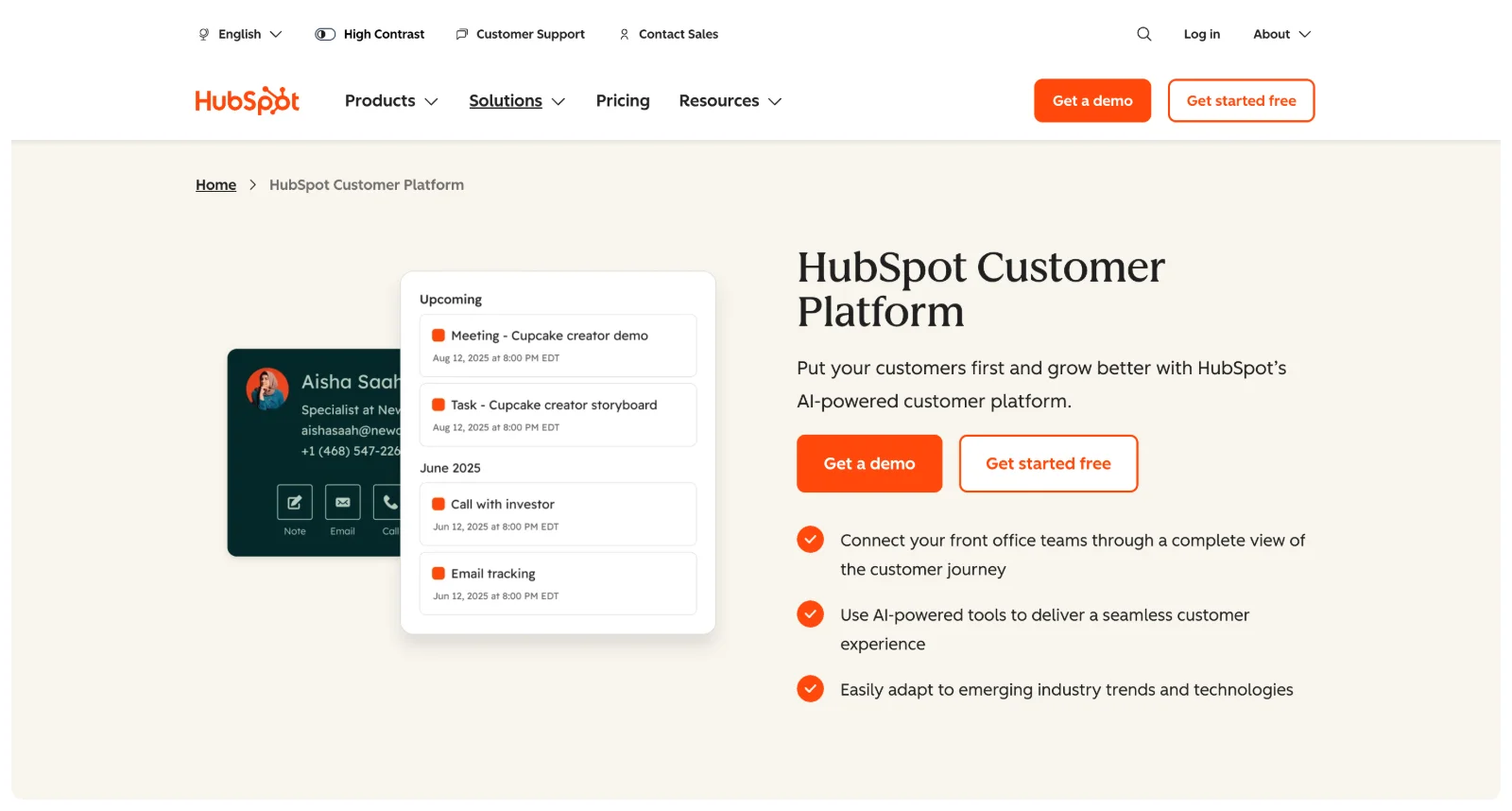Open the English language dropdown
The width and height of the screenshot is (1512, 811).
pyautogui.click(x=240, y=34)
